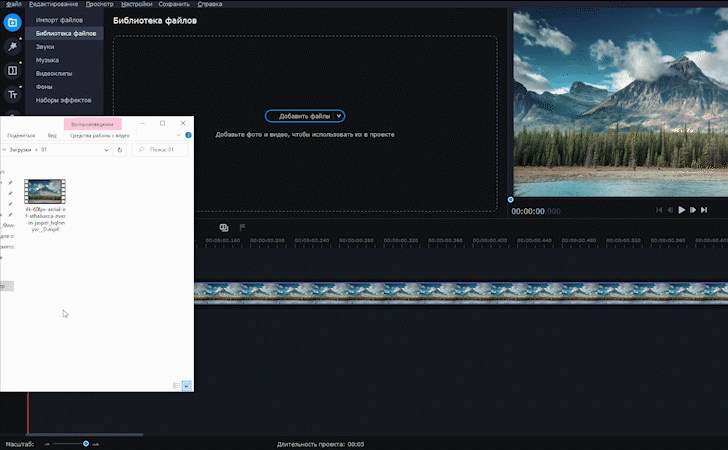Click the Explorer search field
Screen dimensions: 728x450
pyautogui.click(x=162, y=150)
